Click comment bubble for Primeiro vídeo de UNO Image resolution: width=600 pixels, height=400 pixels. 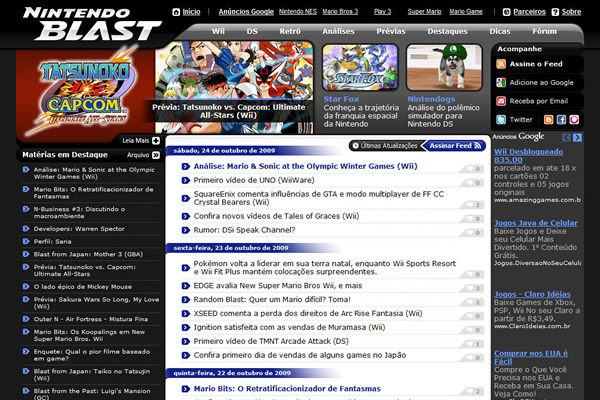471,183
